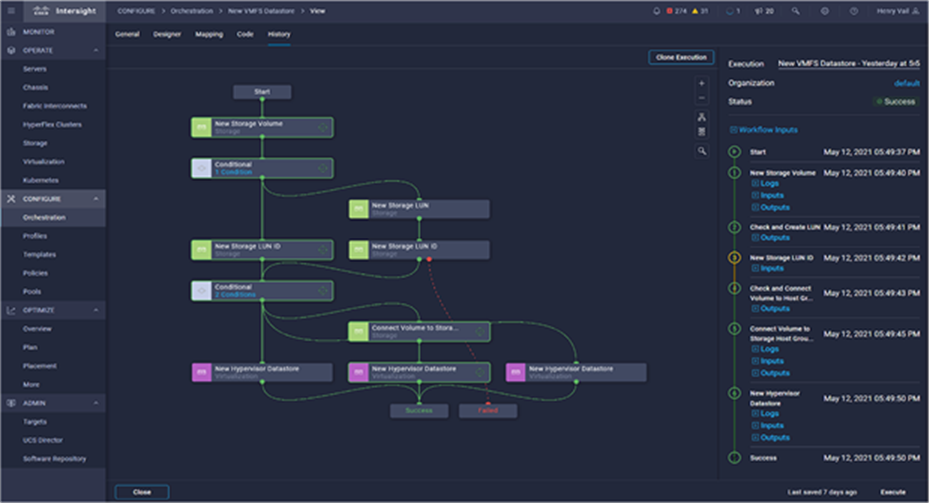Image resolution: width=929 pixels, height=503 pixels.
Task: Open the Henry Vail user profile menu
Action: [x=898, y=11]
